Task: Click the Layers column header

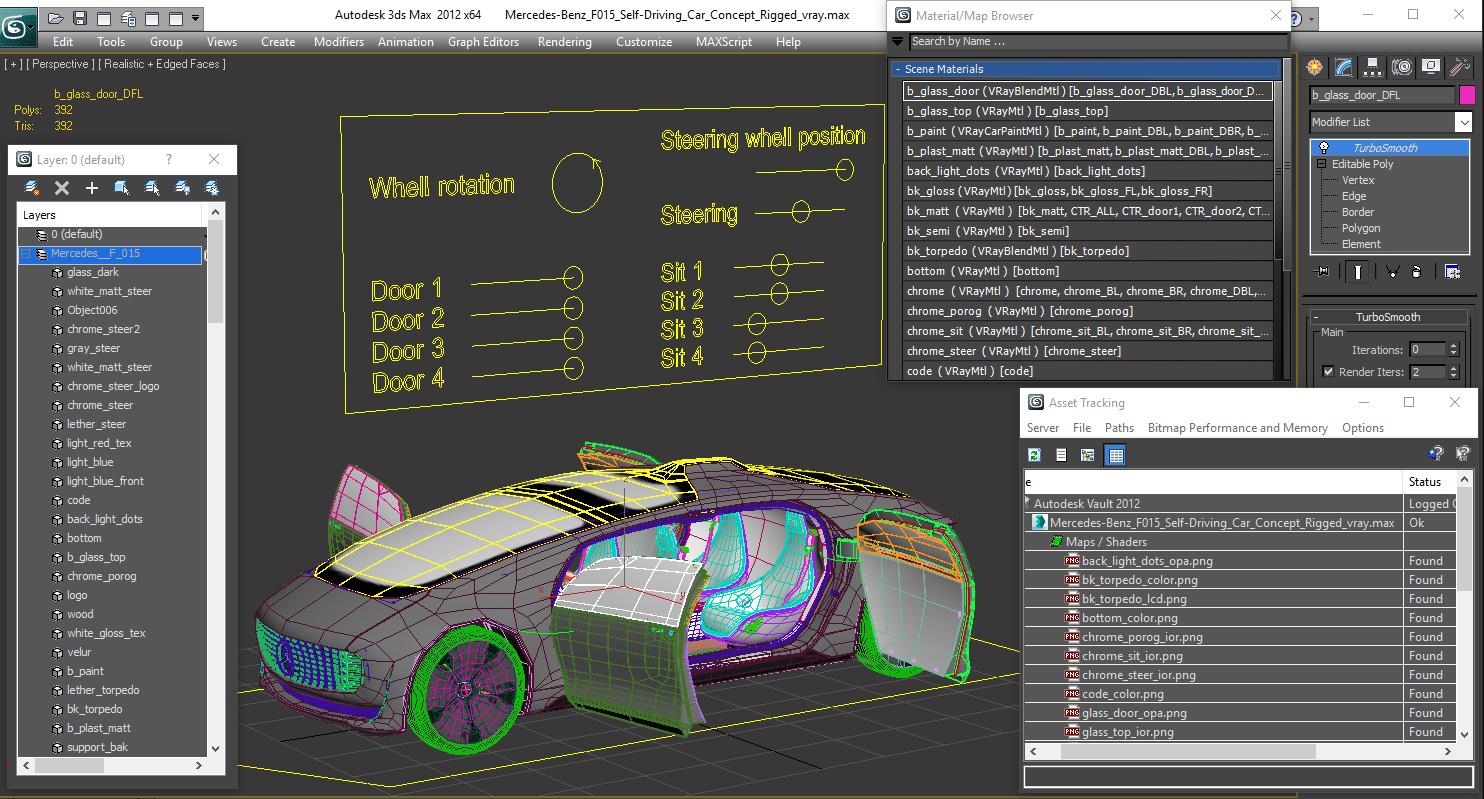Action: (110, 215)
